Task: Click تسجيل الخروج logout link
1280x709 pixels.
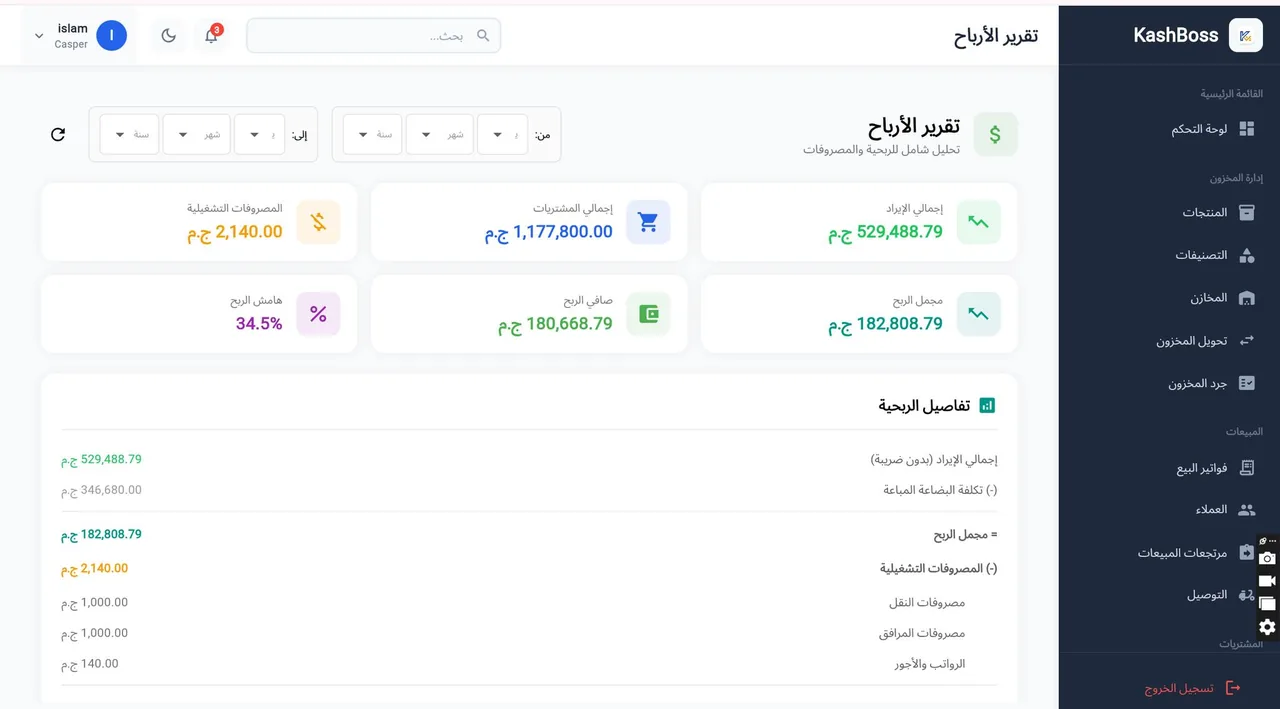Action: coord(1179,689)
